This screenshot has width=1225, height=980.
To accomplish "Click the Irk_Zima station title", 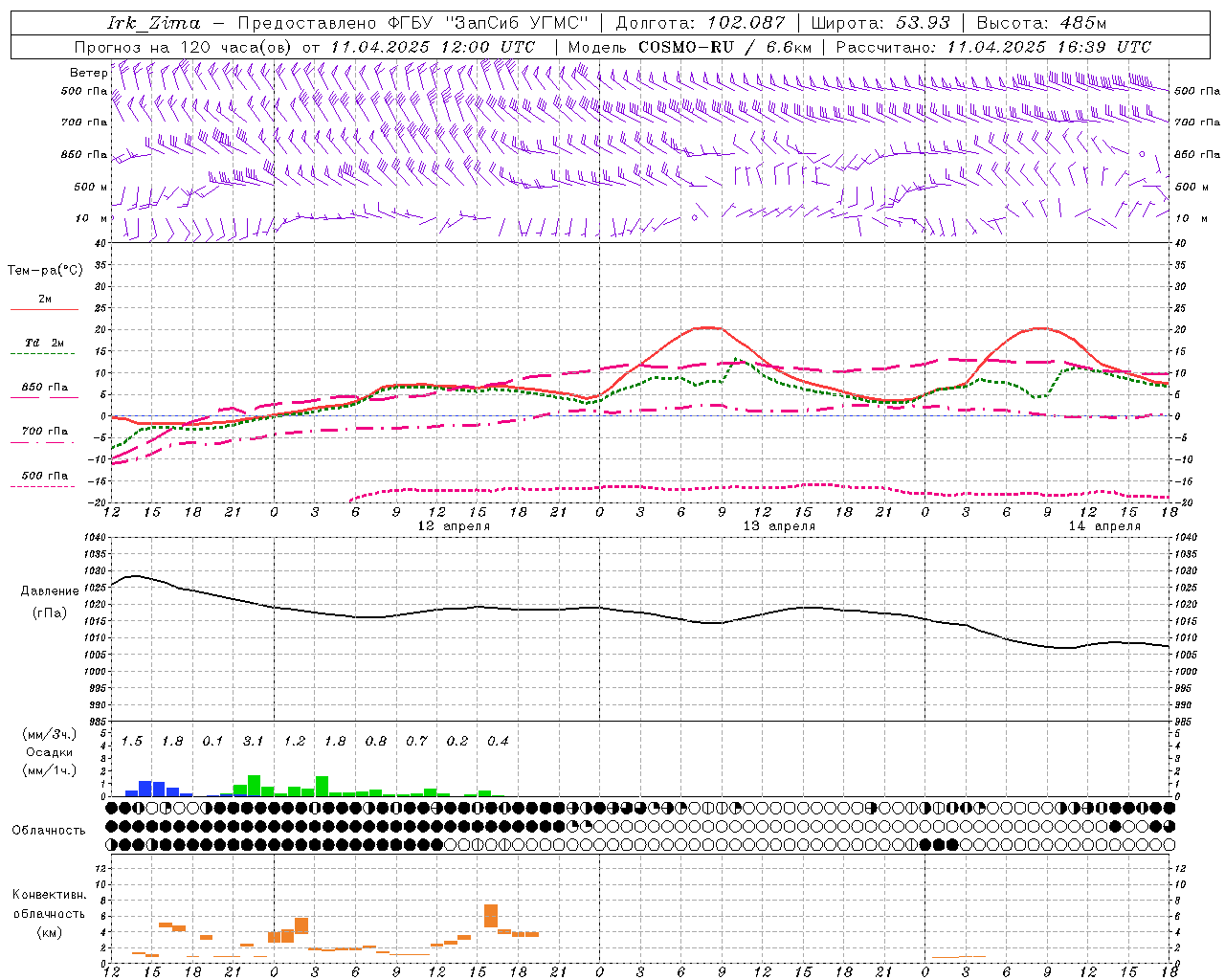I will [x=154, y=23].
